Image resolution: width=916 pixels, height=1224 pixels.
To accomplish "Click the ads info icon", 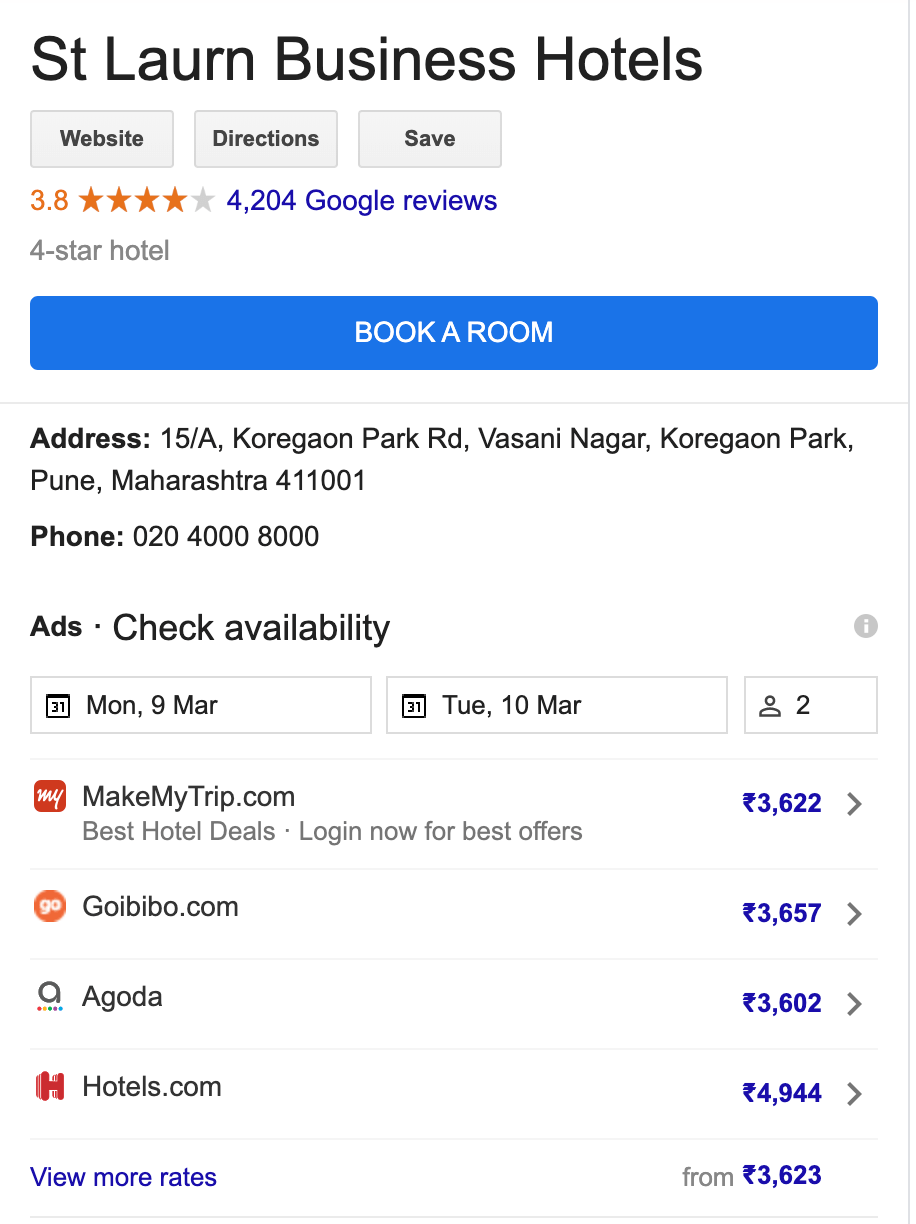I will pos(866,626).
